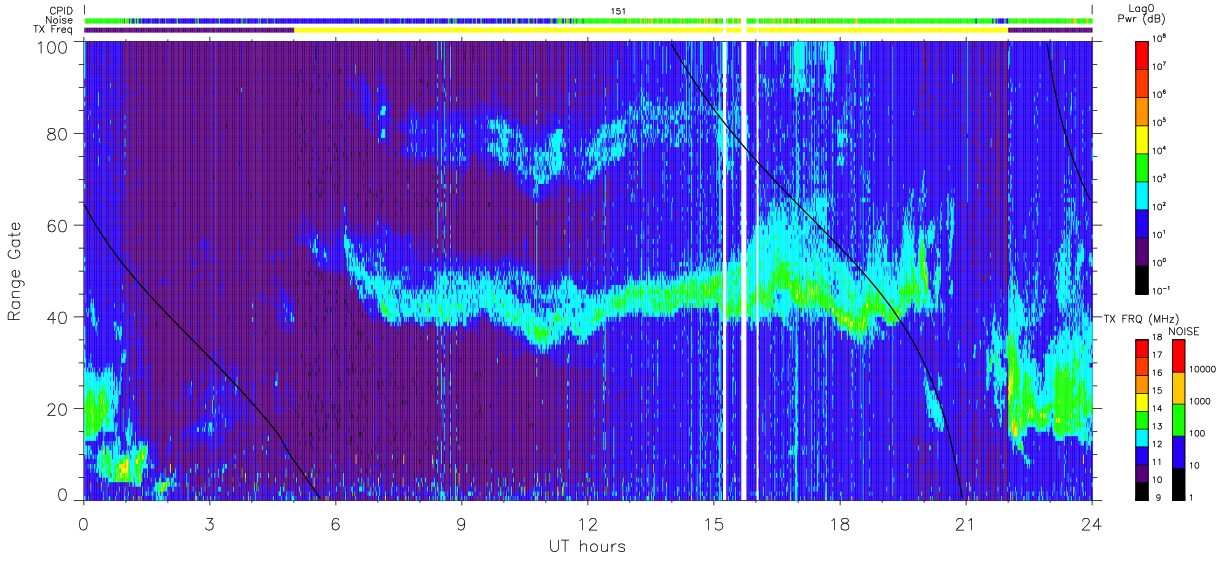Click the Range Gate tick label '40'

pyautogui.click(x=60, y=317)
